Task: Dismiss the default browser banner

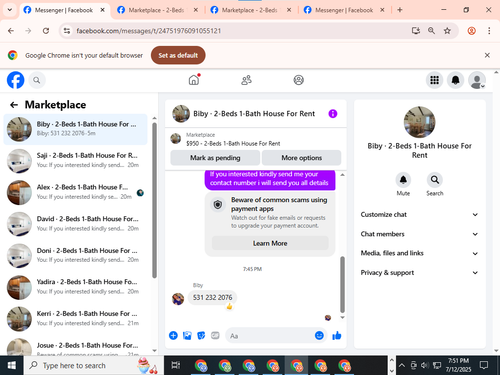Action: pos(487,55)
